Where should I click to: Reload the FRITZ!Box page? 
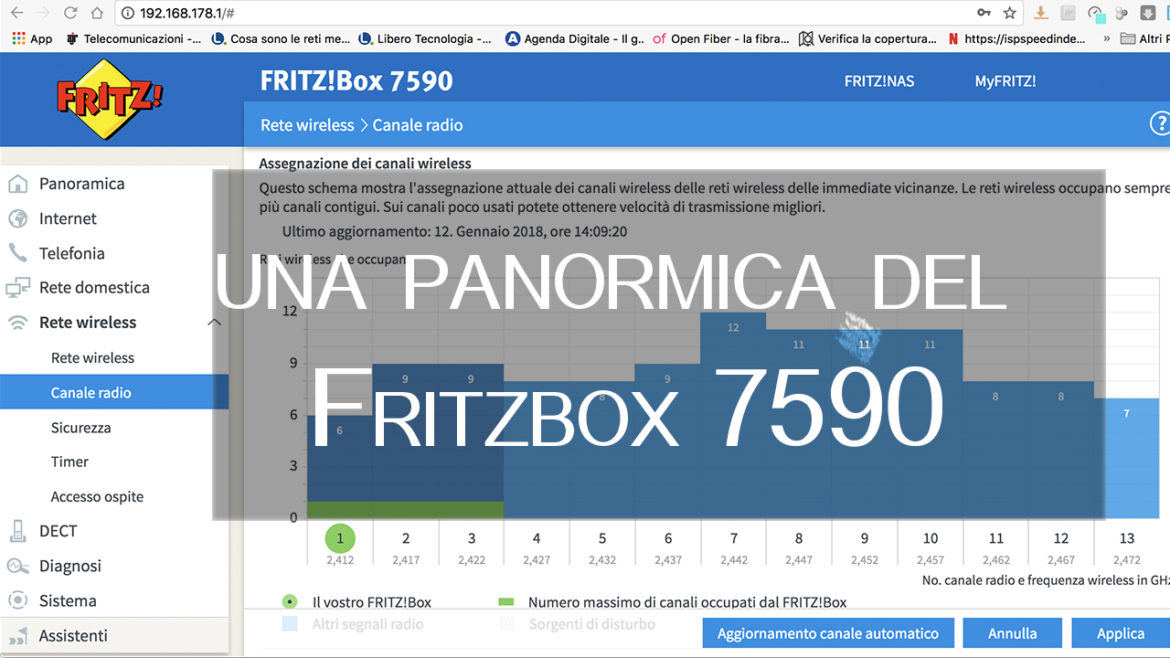click(x=70, y=13)
